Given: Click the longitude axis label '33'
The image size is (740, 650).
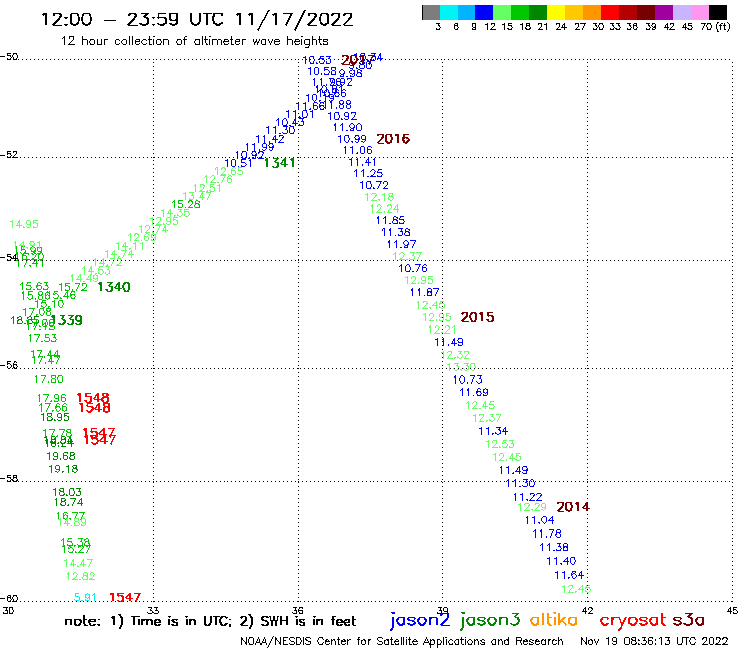Looking at the screenshot, I should (x=153, y=610).
